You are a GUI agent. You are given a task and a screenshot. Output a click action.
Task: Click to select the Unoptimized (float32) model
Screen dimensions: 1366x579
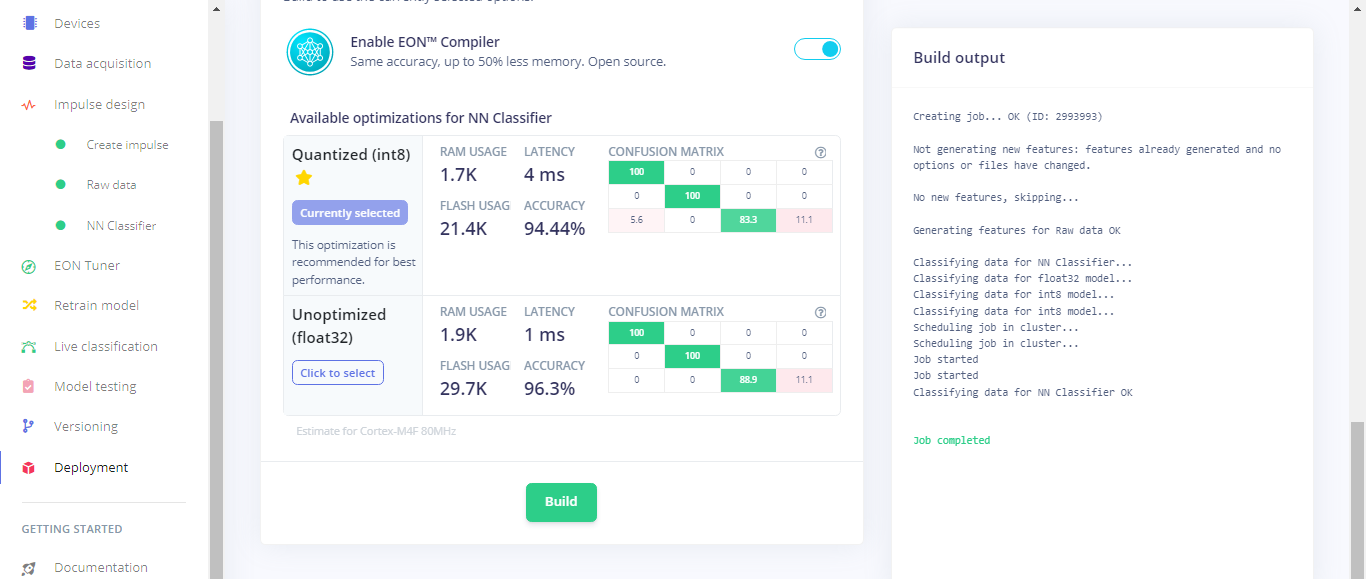pos(338,373)
